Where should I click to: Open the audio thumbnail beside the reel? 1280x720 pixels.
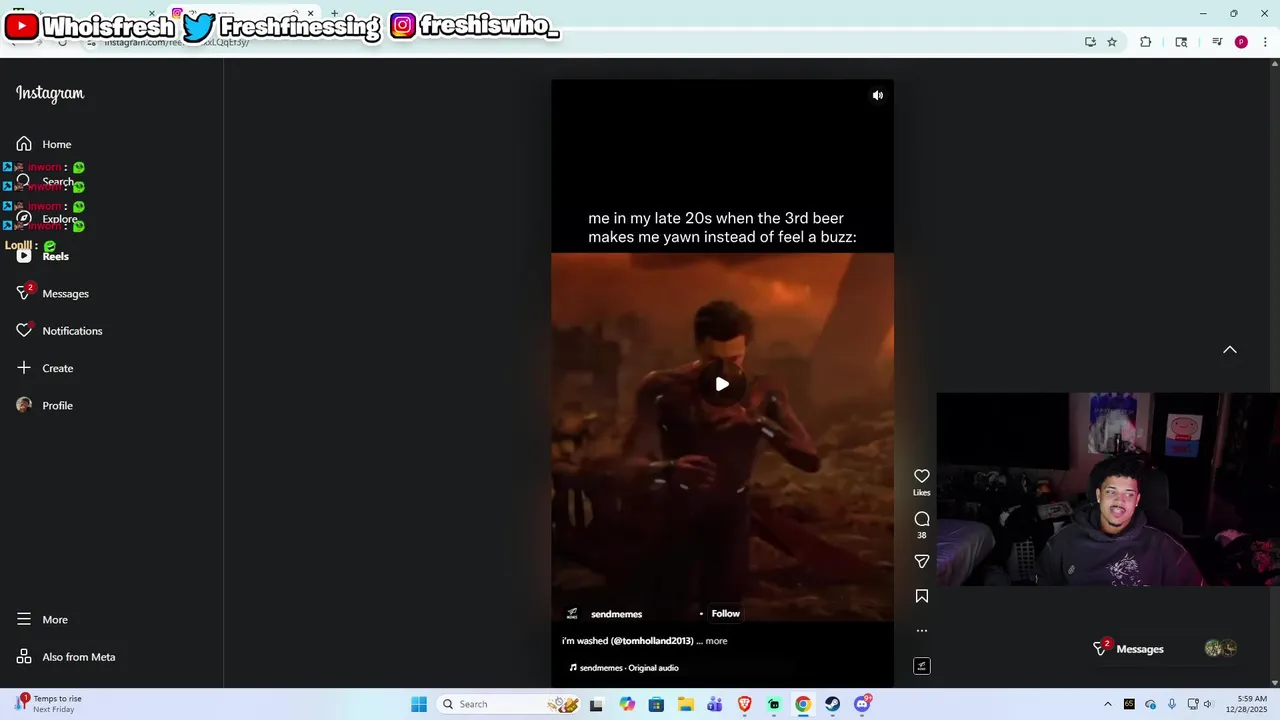922,666
